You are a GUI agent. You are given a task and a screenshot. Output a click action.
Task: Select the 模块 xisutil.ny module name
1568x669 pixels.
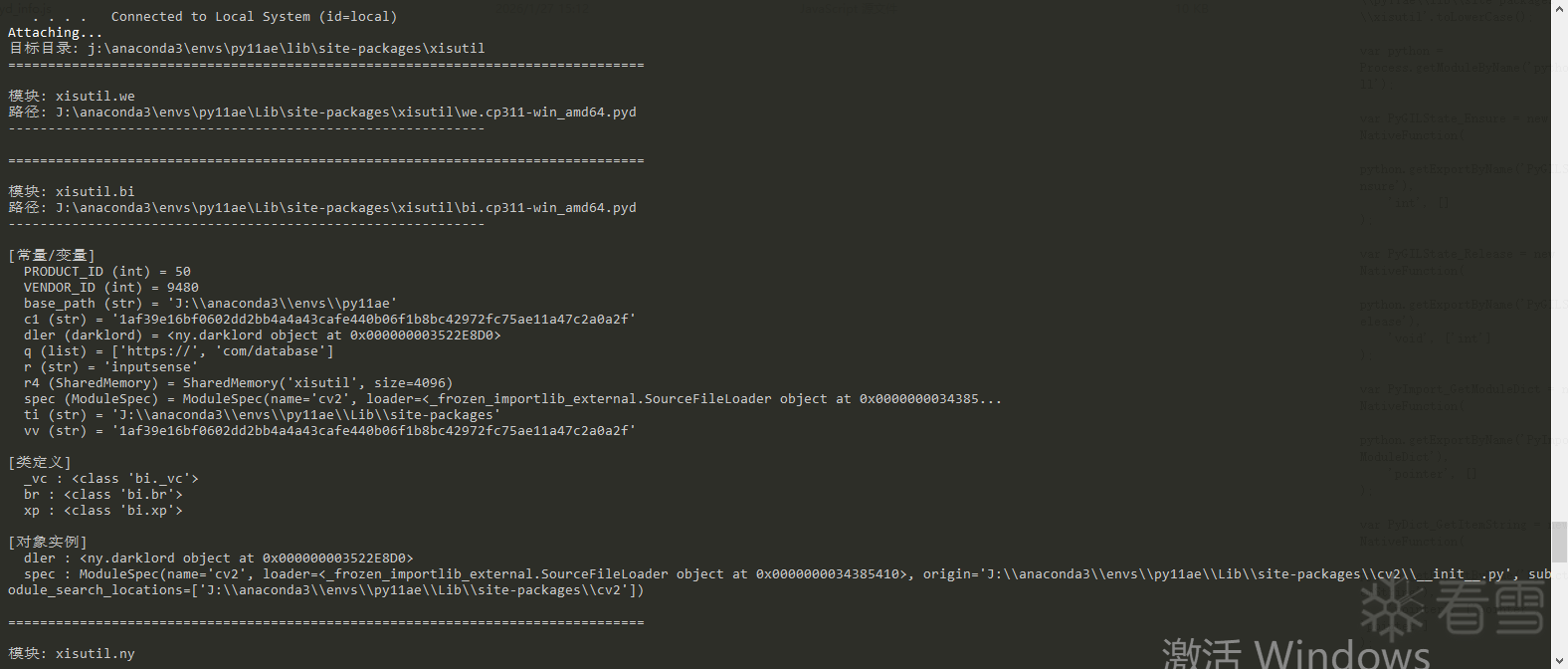95,654
